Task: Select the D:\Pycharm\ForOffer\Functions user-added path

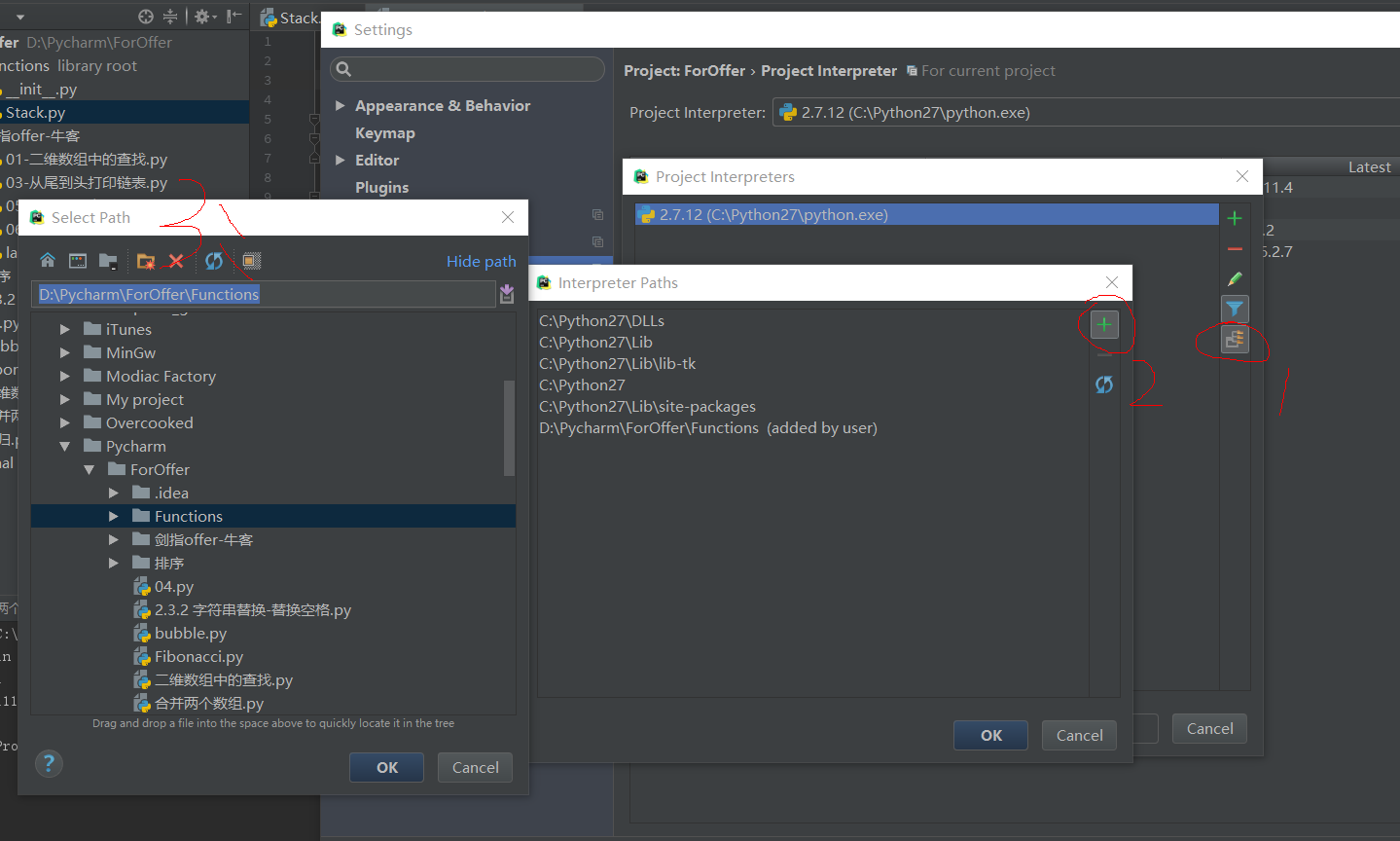Action: pos(708,427)
